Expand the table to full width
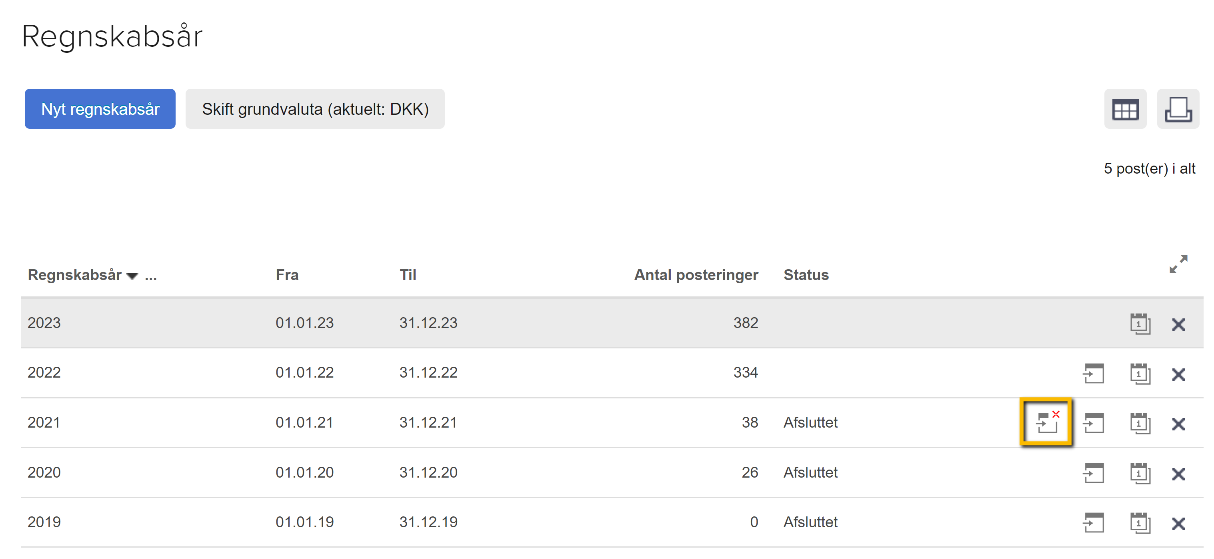This screenshot has width=1214, height=559. [1178, 265]
